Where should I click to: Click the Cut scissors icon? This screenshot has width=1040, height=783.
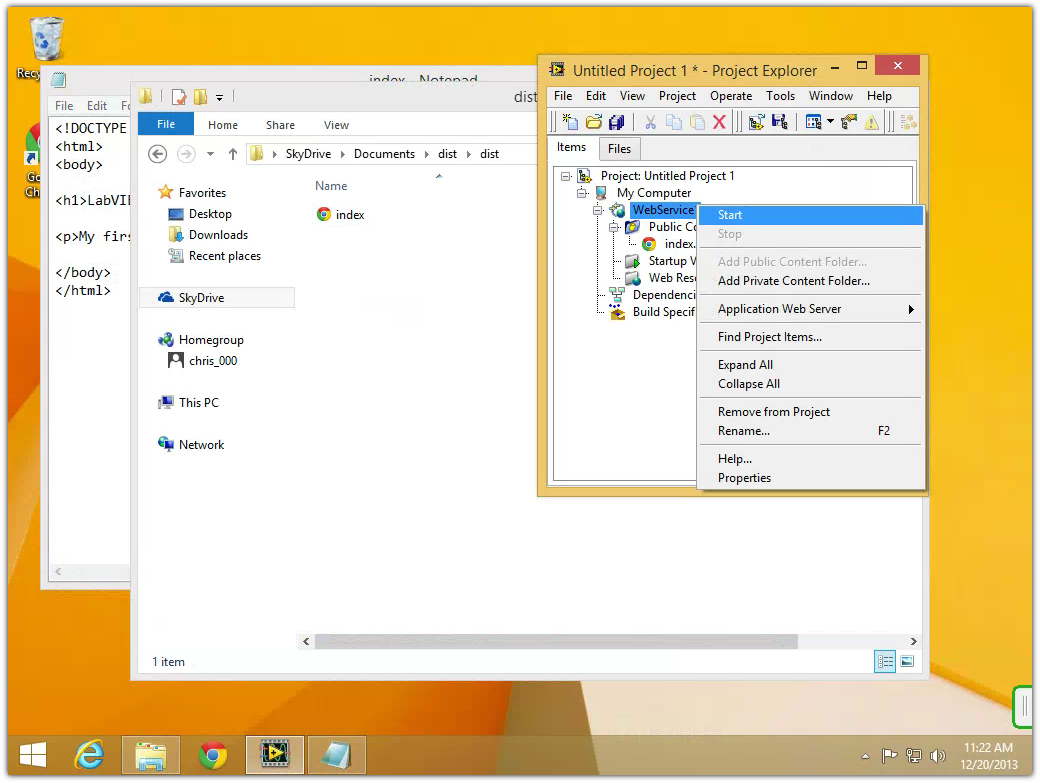tap(650, 122)
